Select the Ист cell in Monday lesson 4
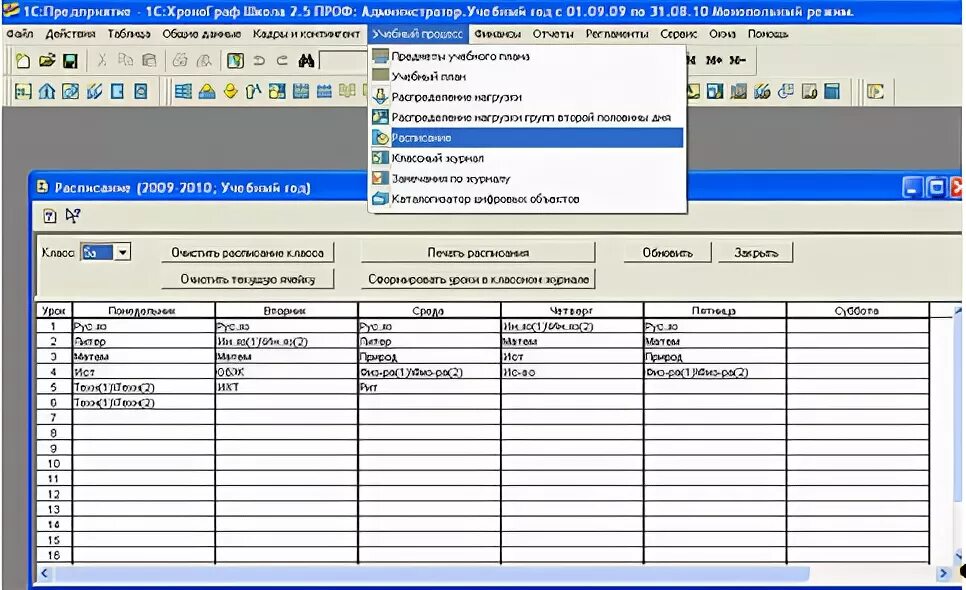Image resolution: width=966 pixels, height=590 pixels. 143,372
